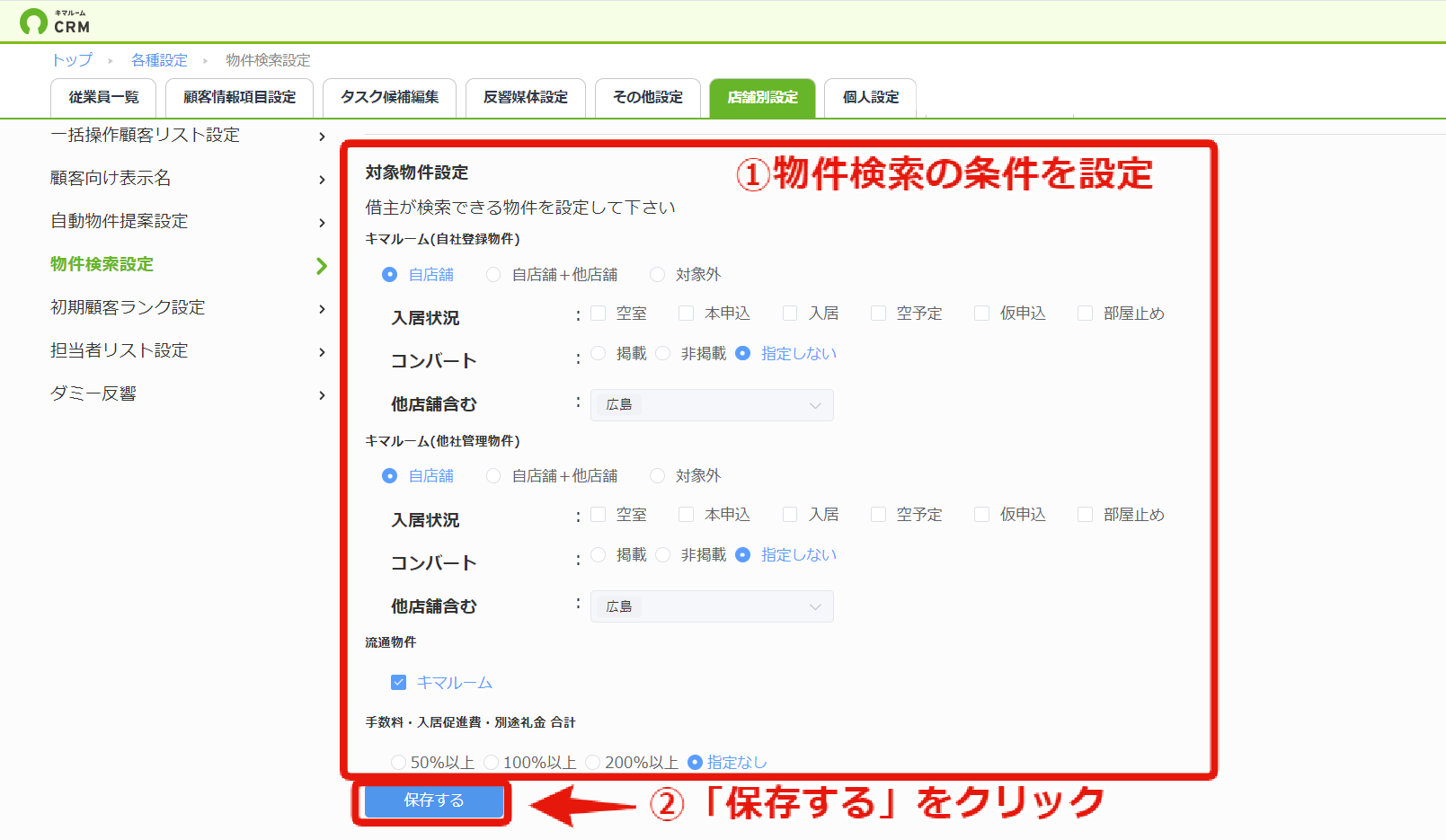The height and width of the screenshot is (840, 1446).
Task: Select 対象外 radio under 他社管理物件
Action: pyautogui.click(x=657, y=476)
